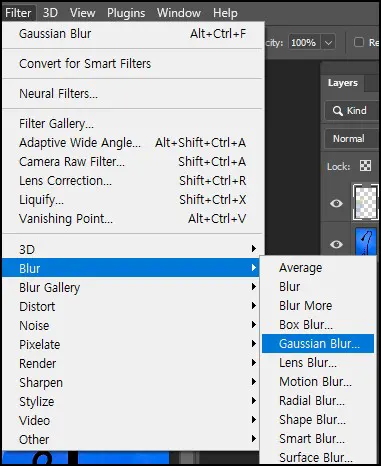Open the Normal blend mode dropdown
This screenshot has width=381, height=466.
(x=352, y=139)
